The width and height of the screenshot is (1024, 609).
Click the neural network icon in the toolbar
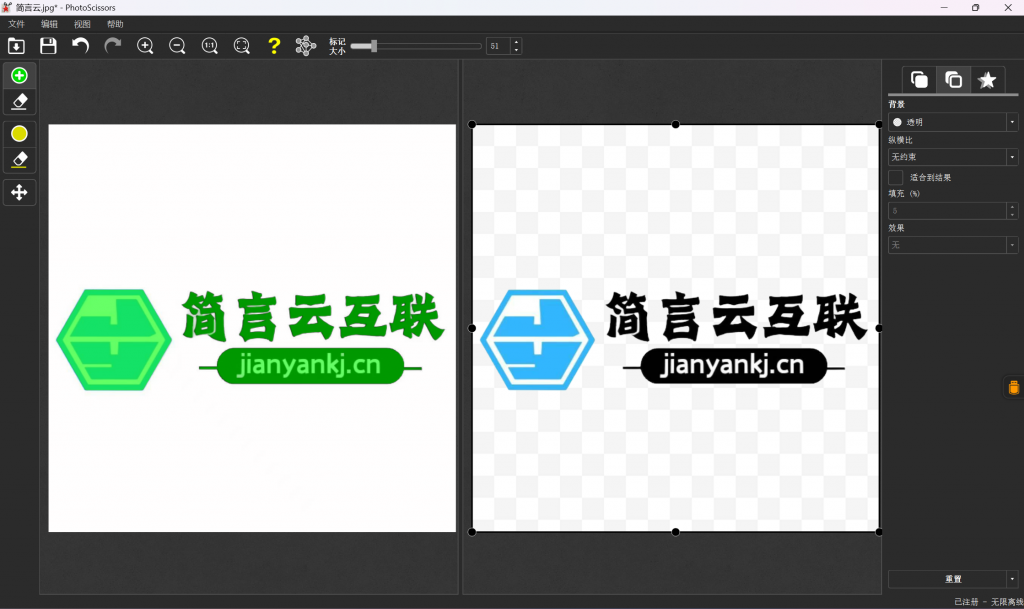pyautogui.click(x=306, y=46)
